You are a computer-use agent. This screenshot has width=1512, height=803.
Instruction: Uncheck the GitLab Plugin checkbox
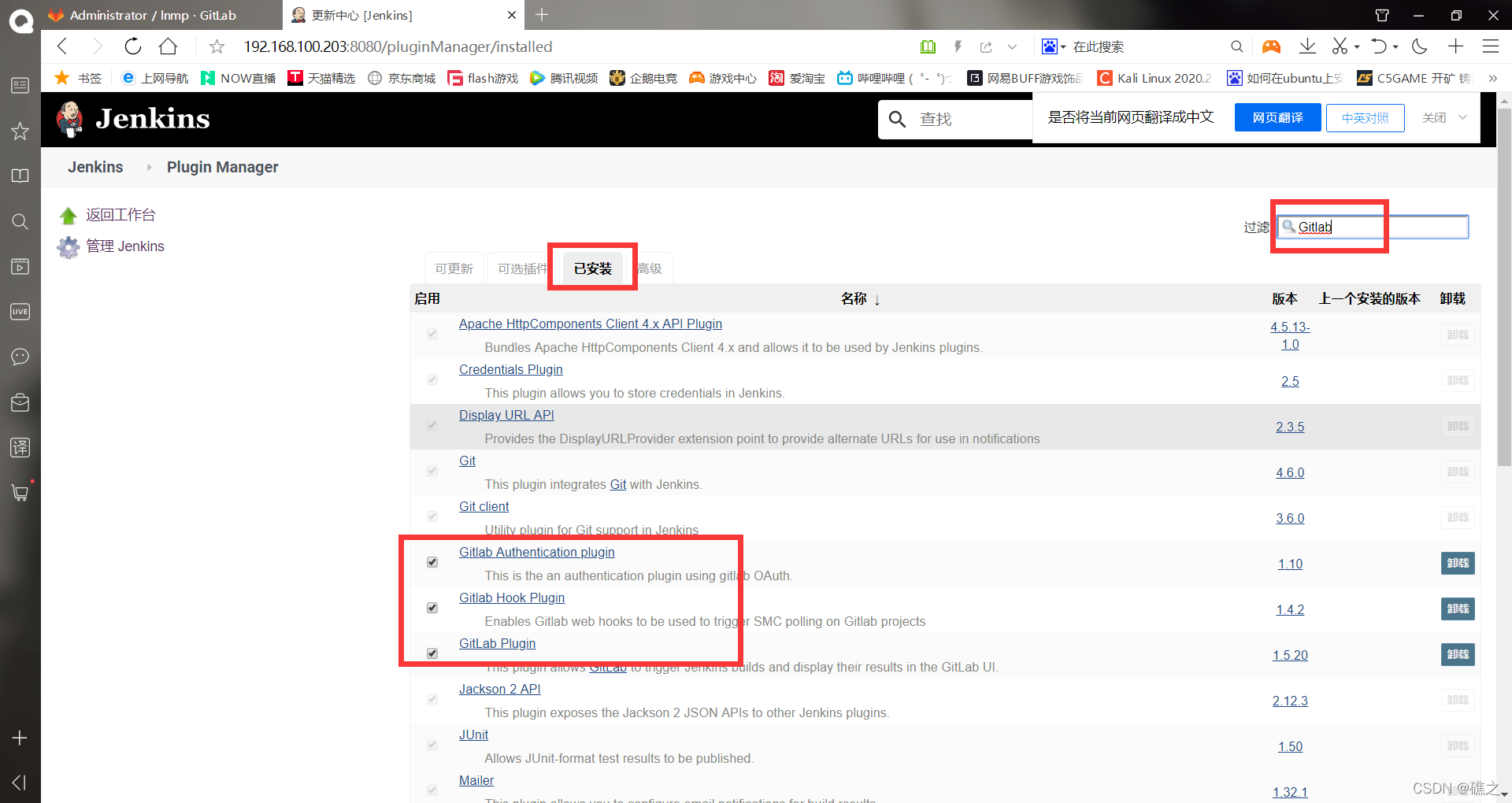tap(432, 653)
